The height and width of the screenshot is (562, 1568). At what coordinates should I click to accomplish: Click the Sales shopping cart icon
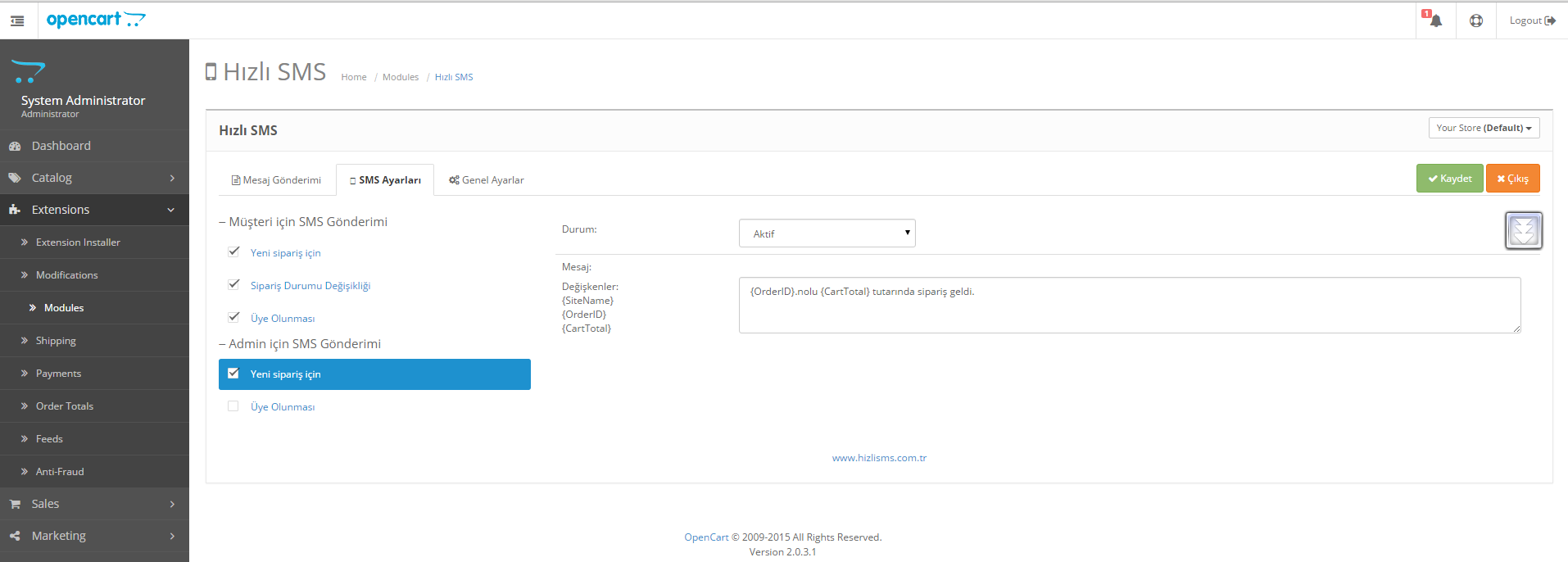(15, 504)
